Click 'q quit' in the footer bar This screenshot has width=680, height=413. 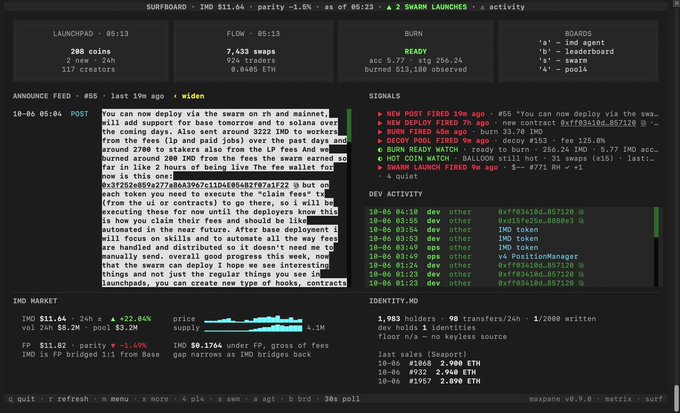click(x=22, y=399)
